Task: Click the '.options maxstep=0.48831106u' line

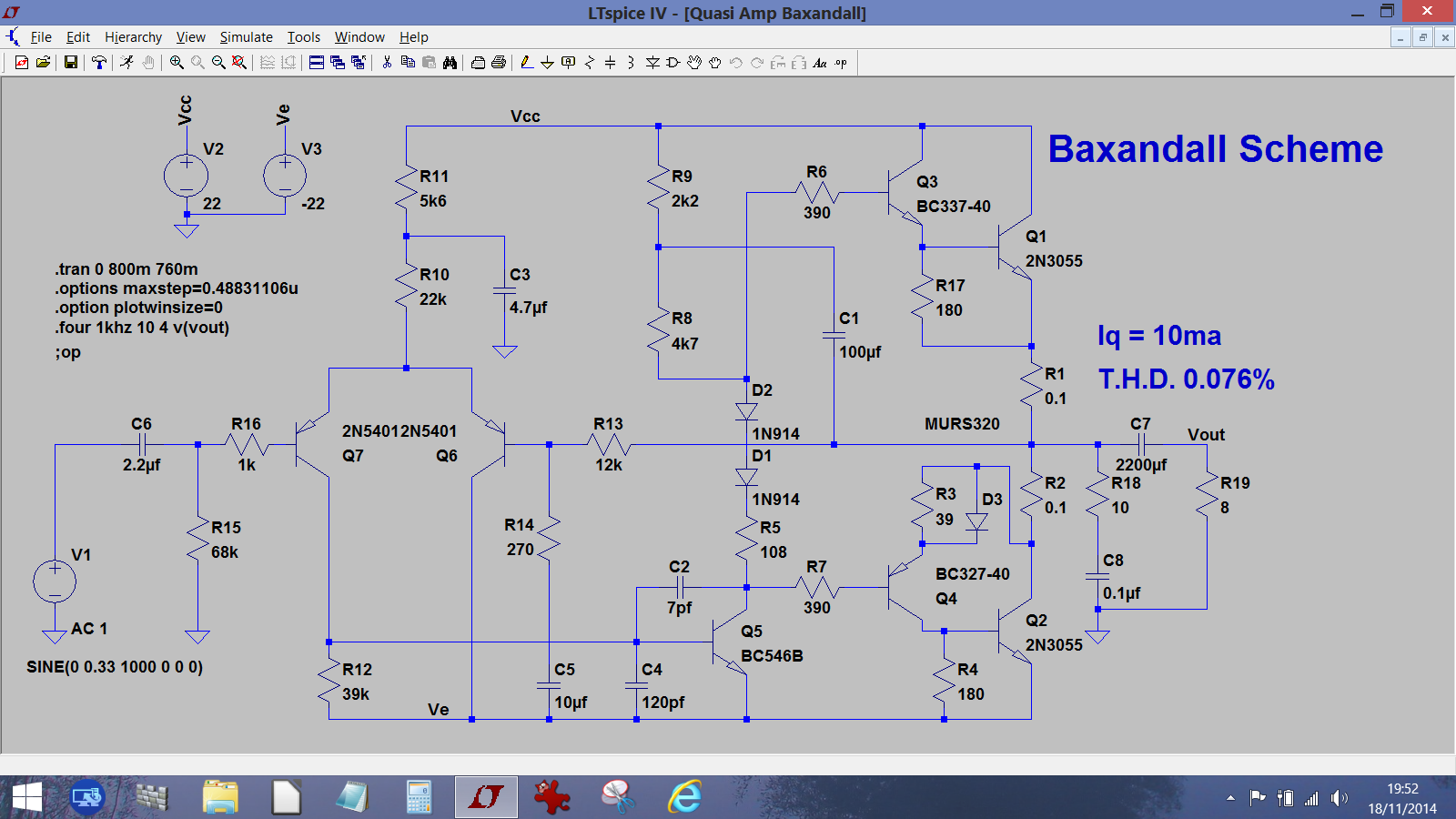Action: tap(177, 288)
